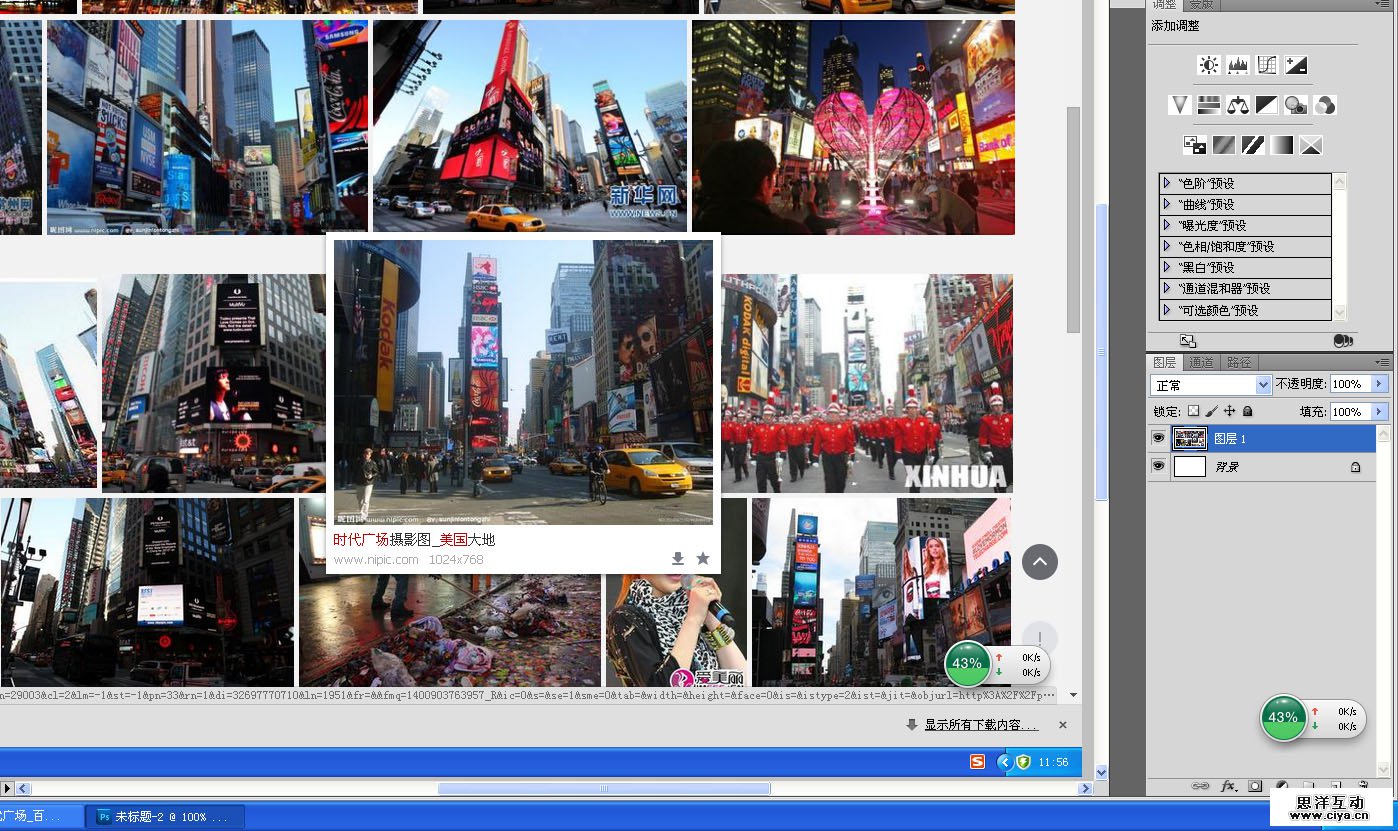
Task: Expand the "黑白" 预设 list
Action: (x=1166, y=267)
